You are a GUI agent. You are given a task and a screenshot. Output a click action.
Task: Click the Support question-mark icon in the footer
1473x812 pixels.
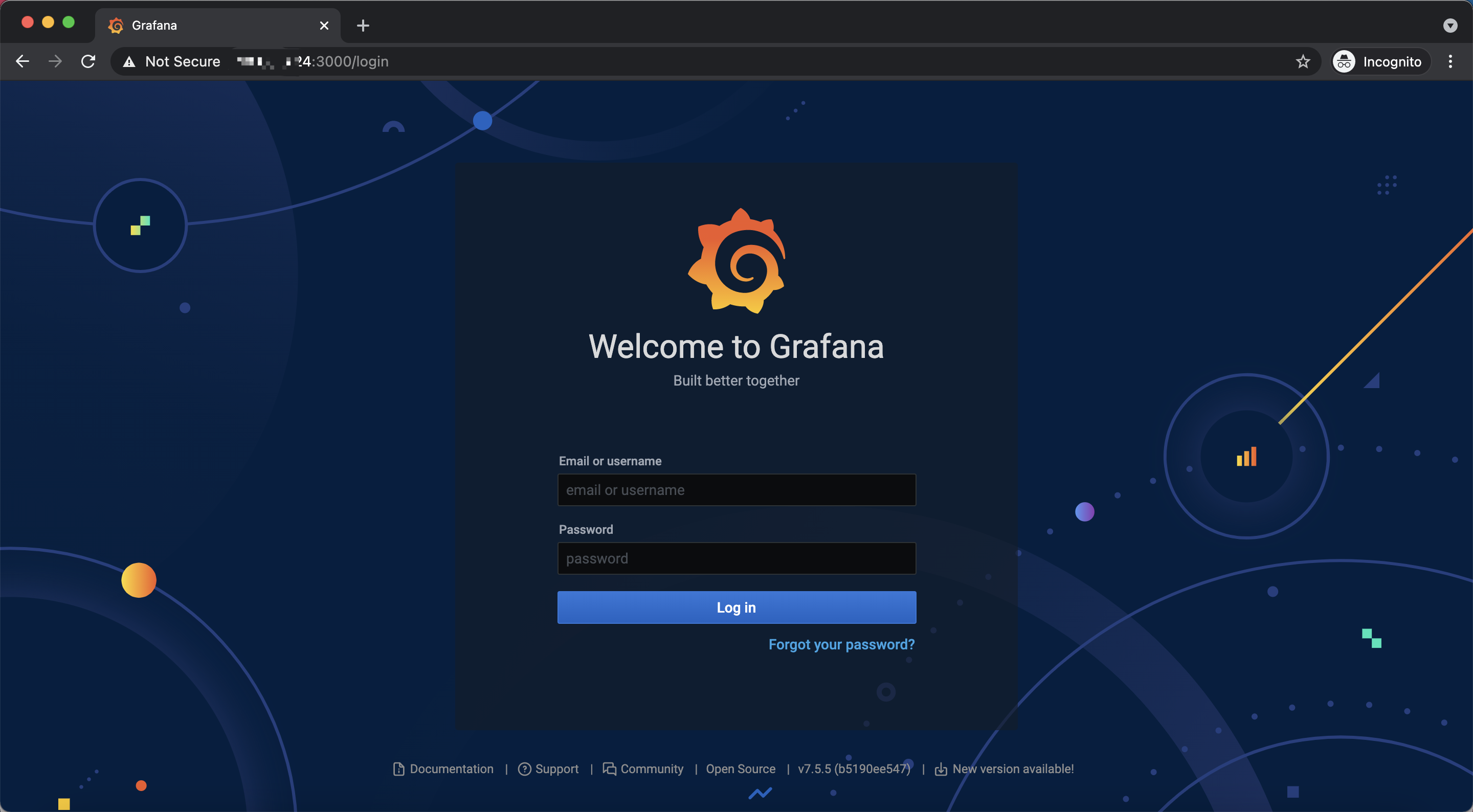[x=525, y=769]
